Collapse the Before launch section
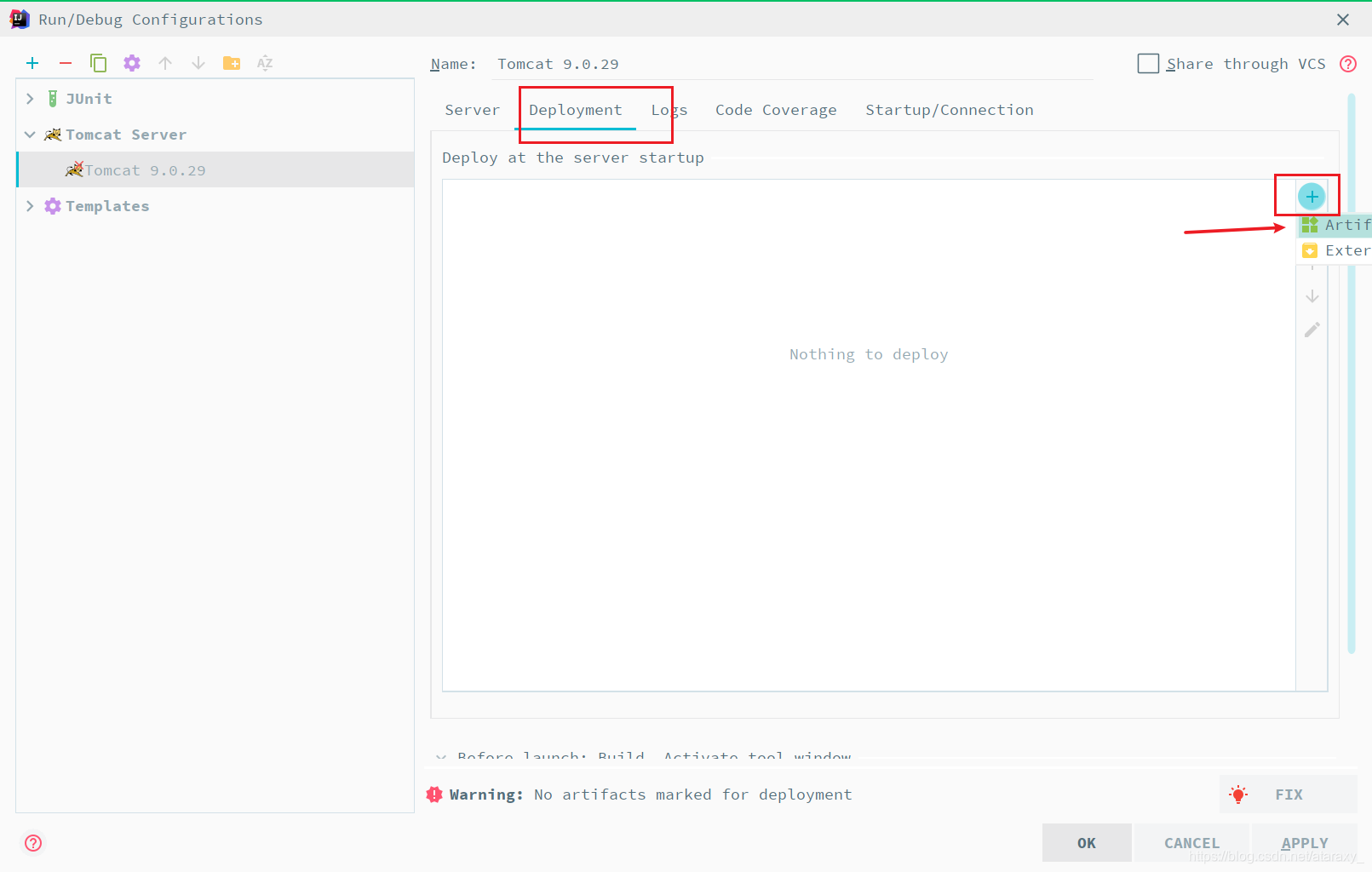 pos(441,756)
